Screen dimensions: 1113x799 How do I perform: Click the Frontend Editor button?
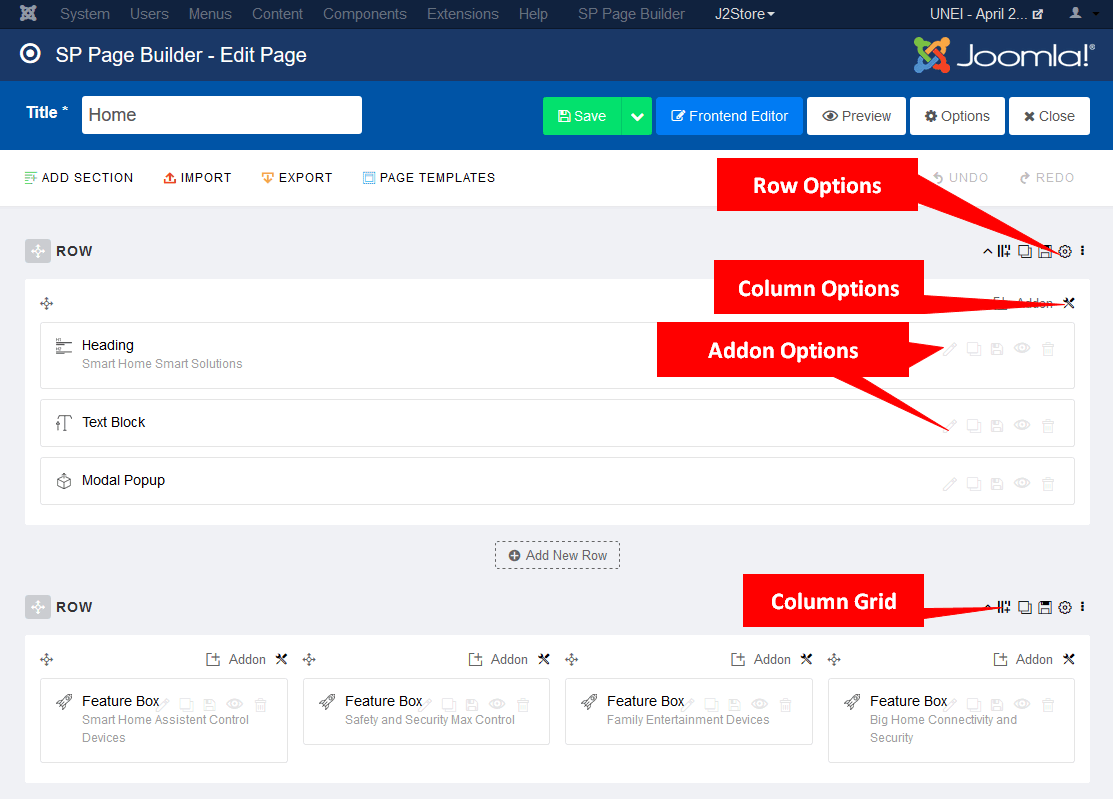(x=729, y=116)
